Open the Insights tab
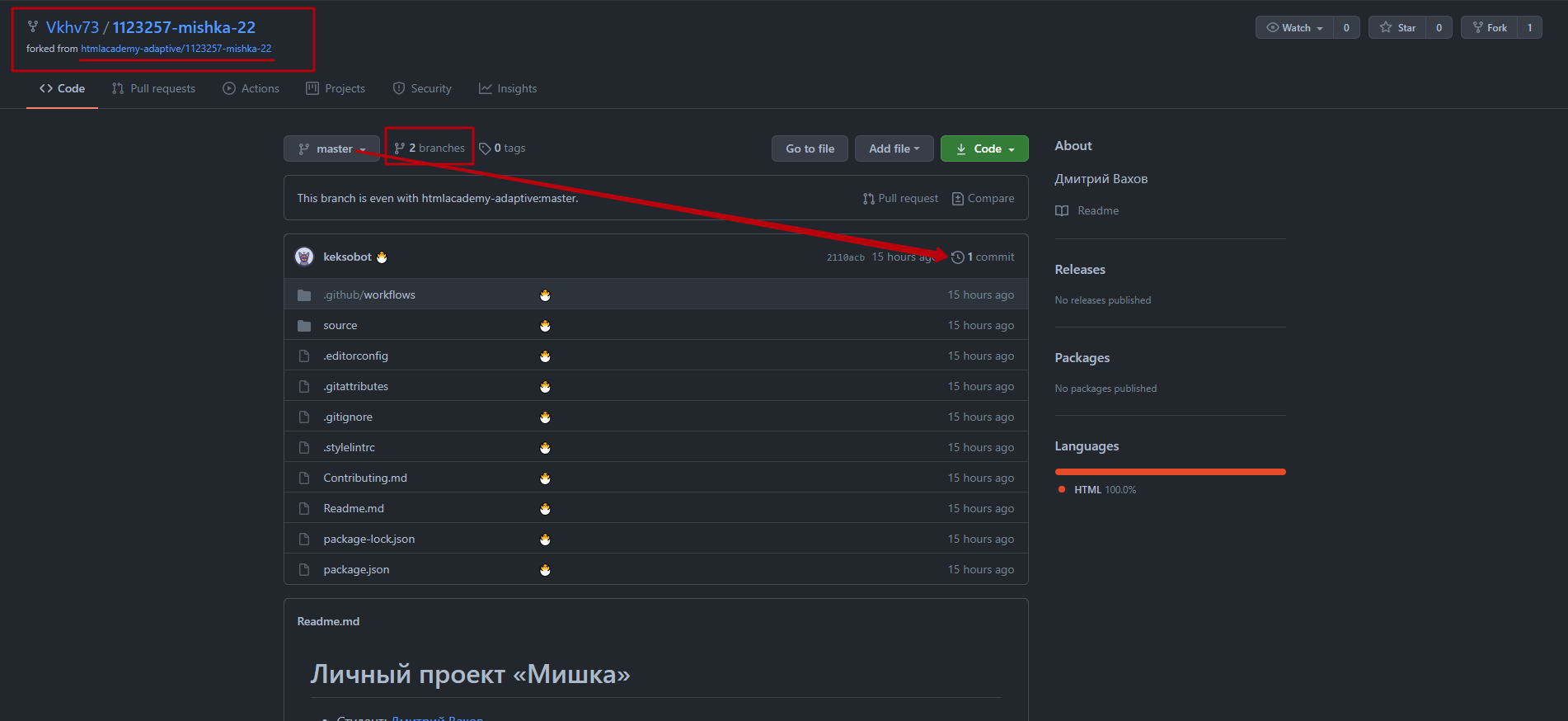The image size is (1568, 721). tap(508, 88)
